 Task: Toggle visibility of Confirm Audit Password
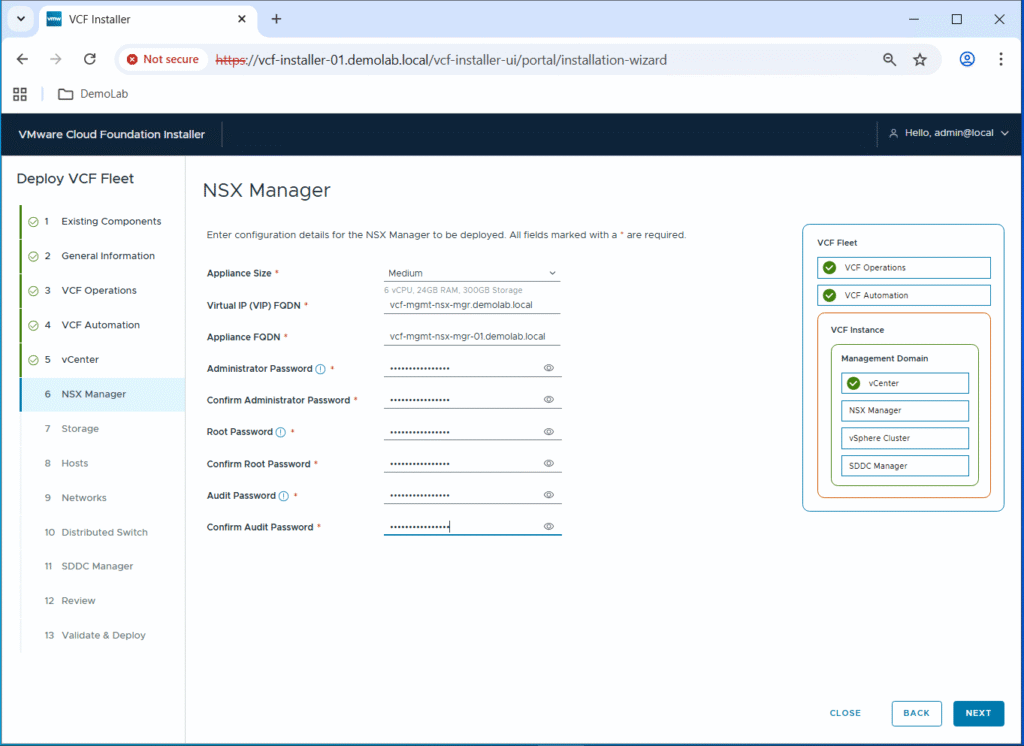point(549,527)
